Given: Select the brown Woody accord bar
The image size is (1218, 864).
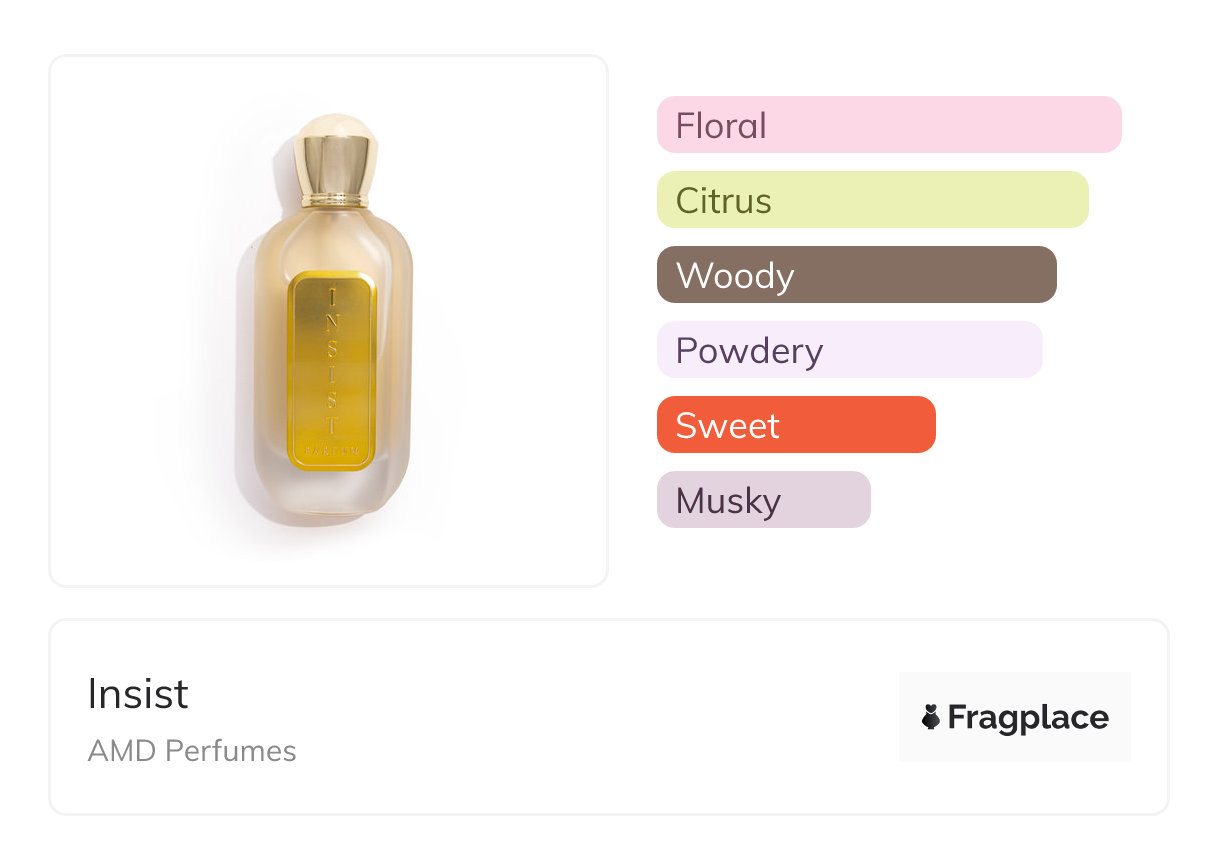Looking at the screenshot, I should tap(856, 275).
